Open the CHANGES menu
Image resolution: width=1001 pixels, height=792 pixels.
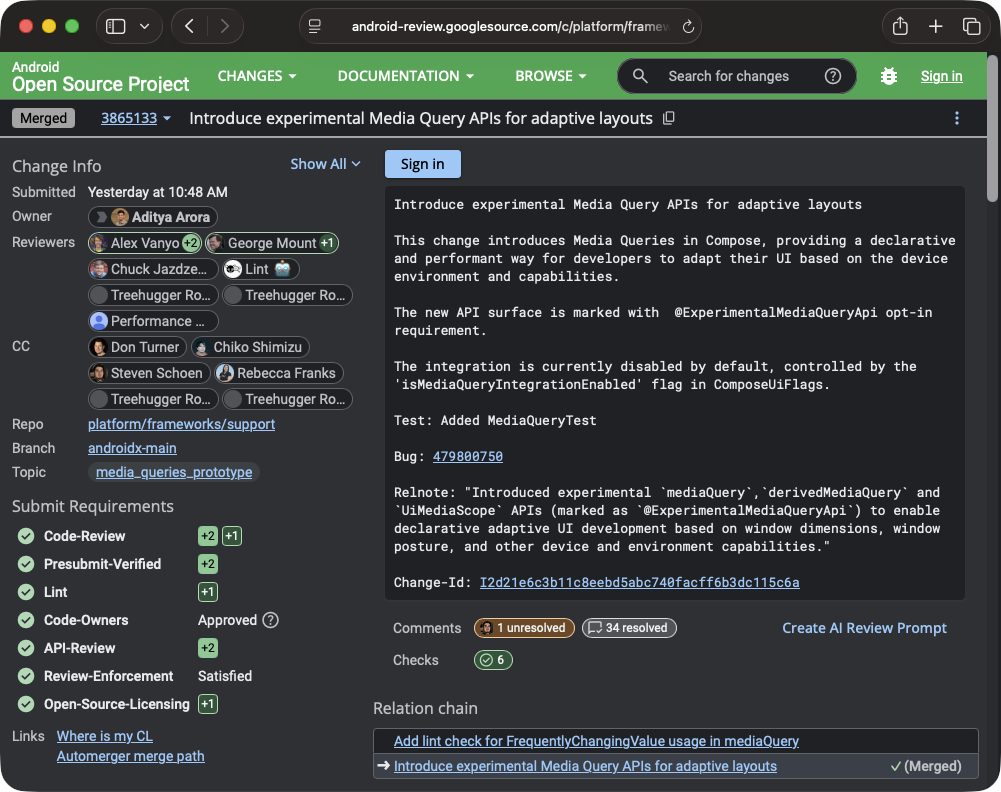(257, 76)
